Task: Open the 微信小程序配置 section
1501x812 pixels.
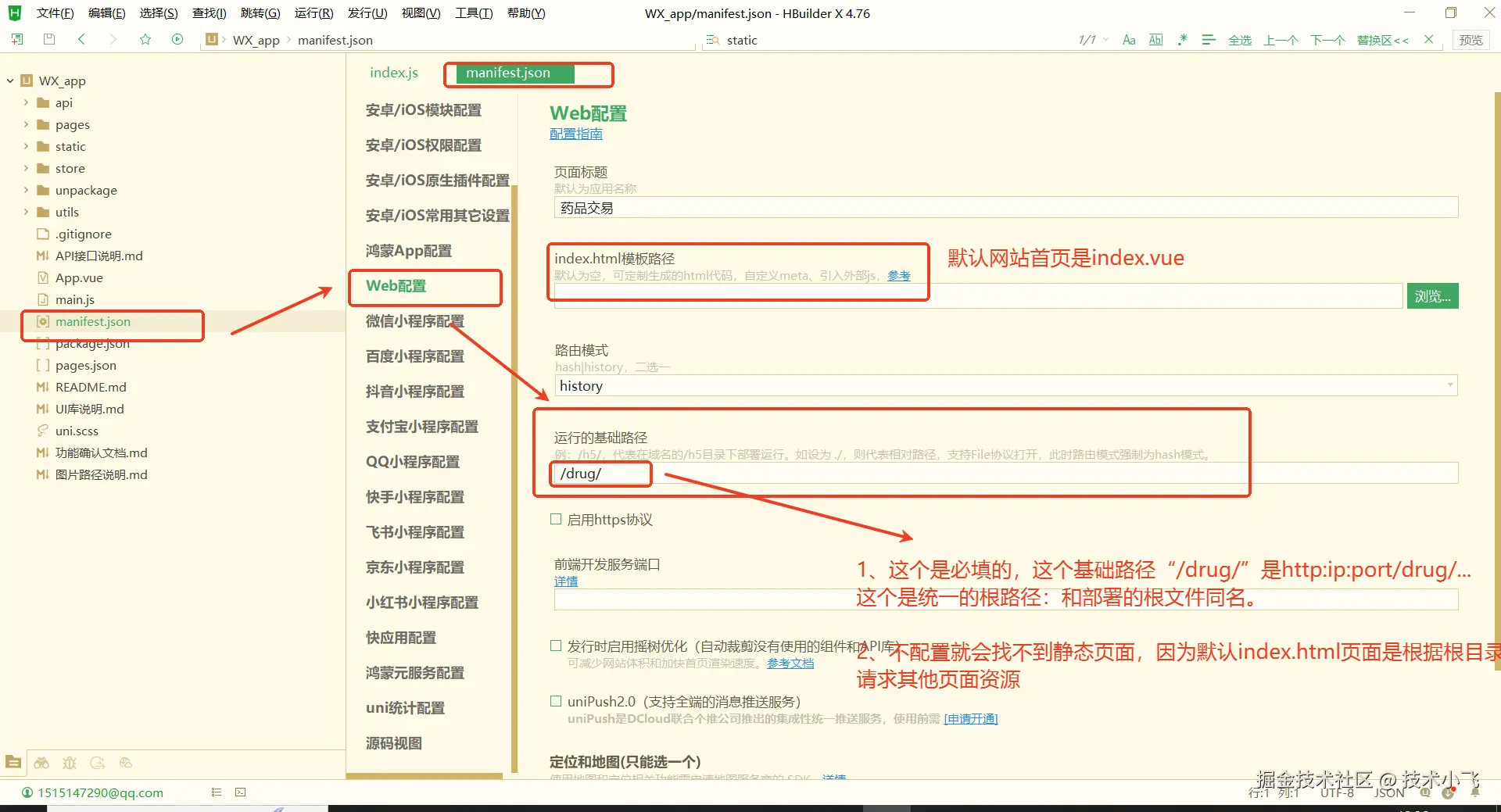Action: point(415,321)
